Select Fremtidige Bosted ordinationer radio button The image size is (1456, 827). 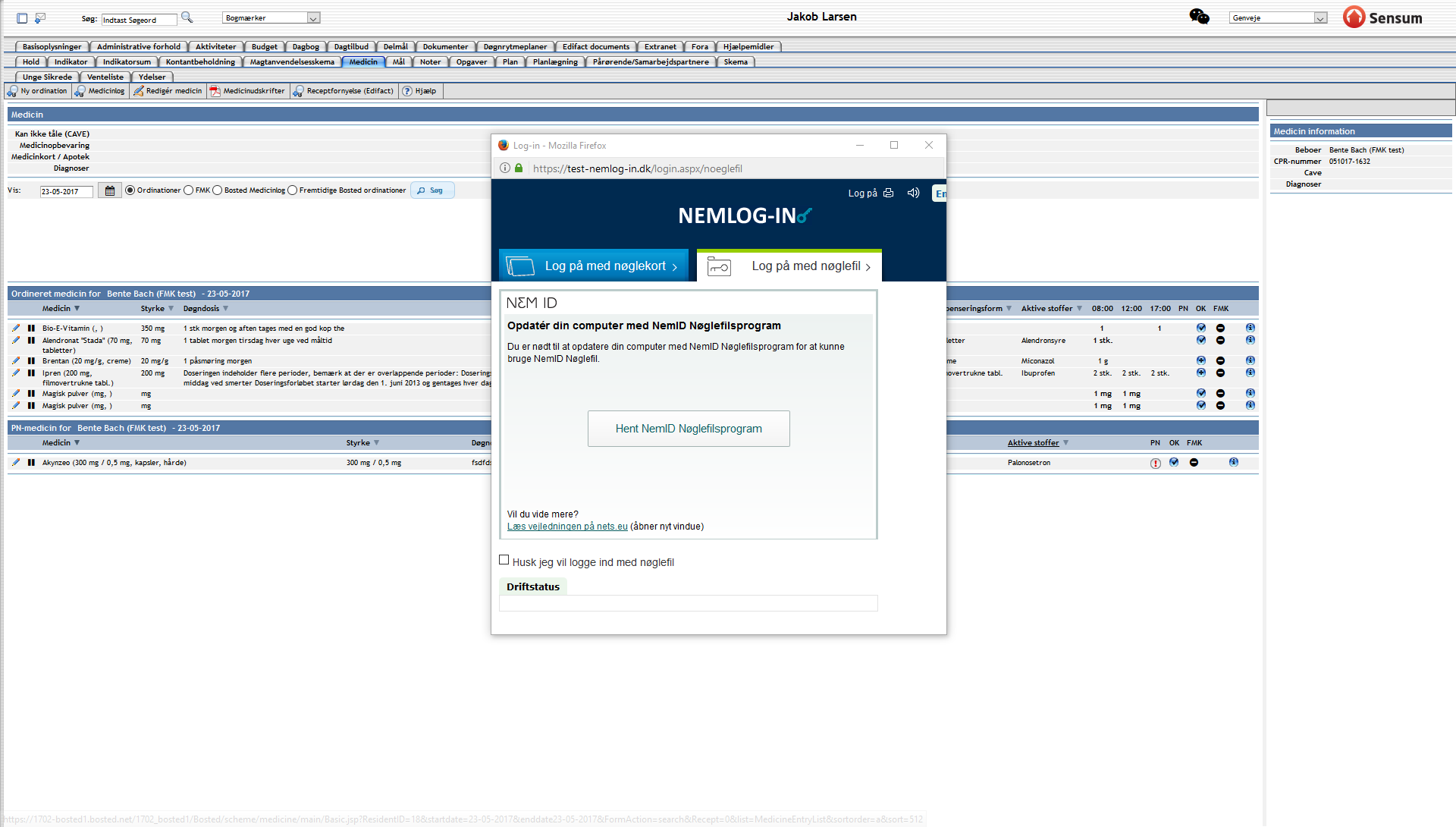pyautogui.click(x=292, y=190)
